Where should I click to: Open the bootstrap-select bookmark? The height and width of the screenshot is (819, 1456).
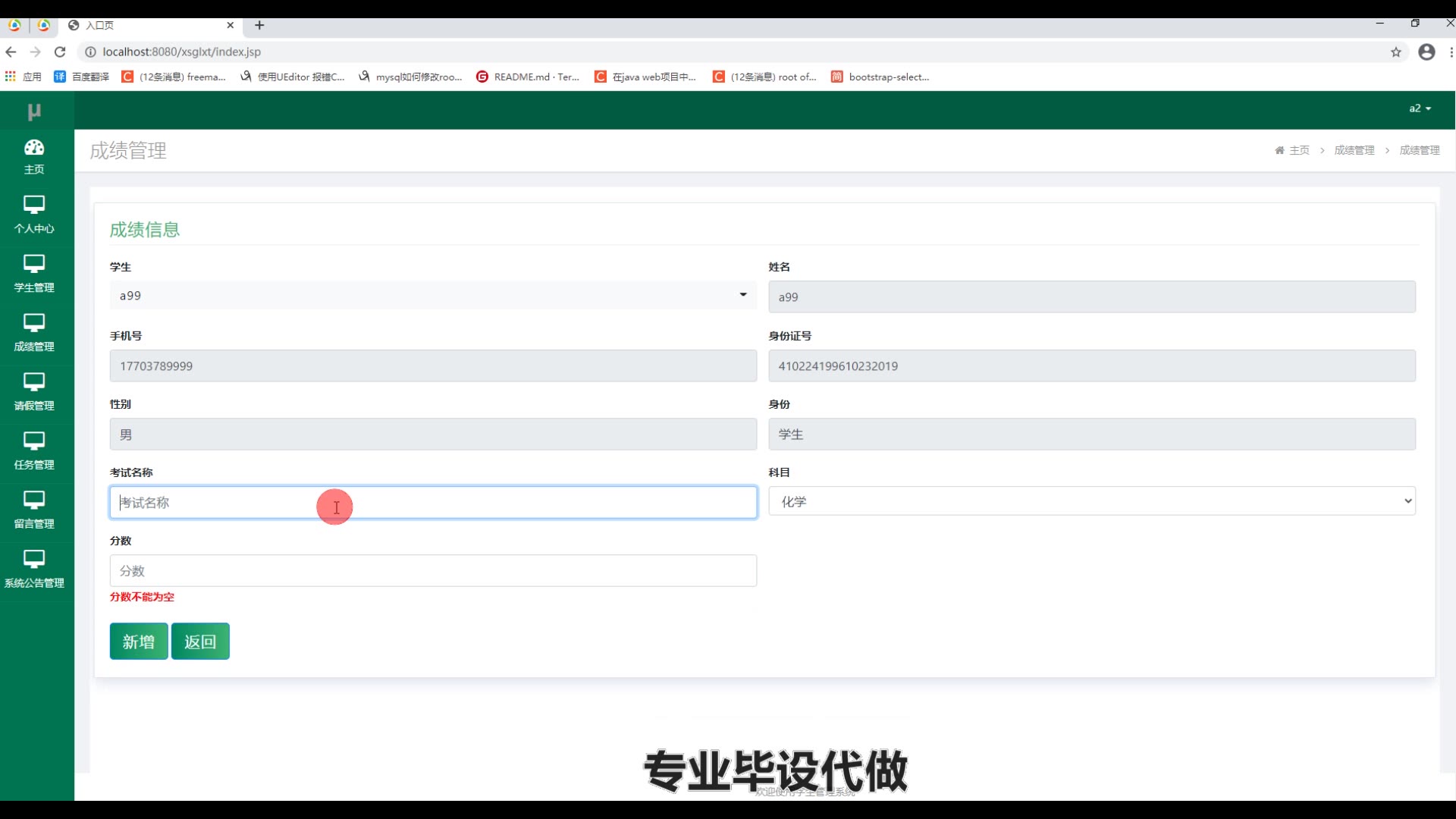880,77
